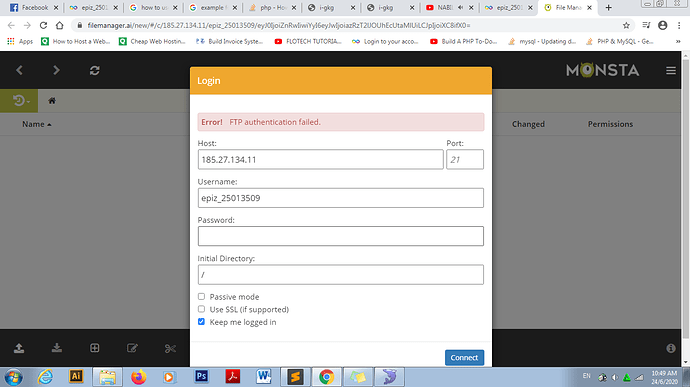
Task: Open Chrome three-dot menu
Action: pyautogui.click(x=679, y=26)
